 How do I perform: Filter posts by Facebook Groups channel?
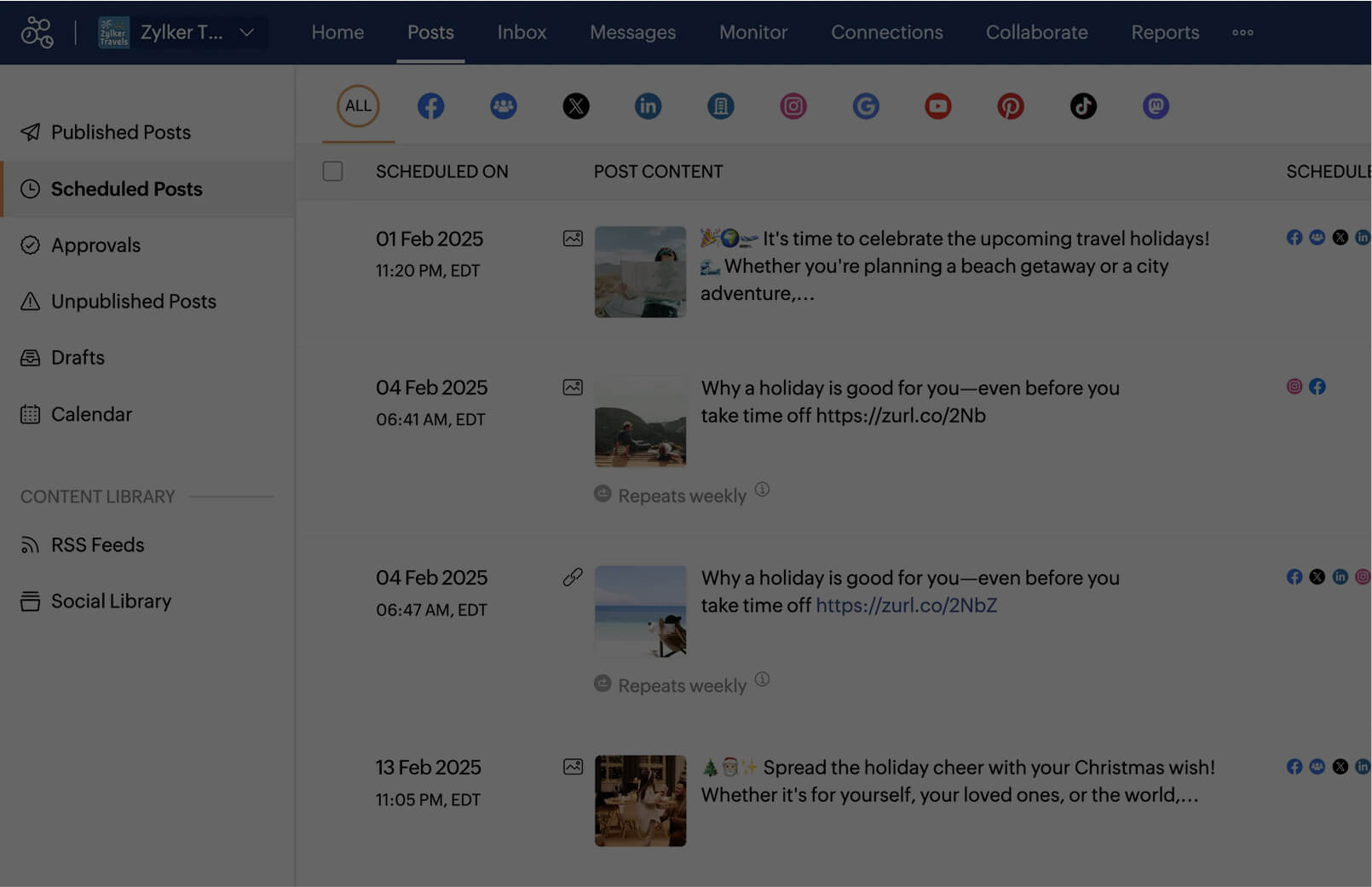(504, 107)
